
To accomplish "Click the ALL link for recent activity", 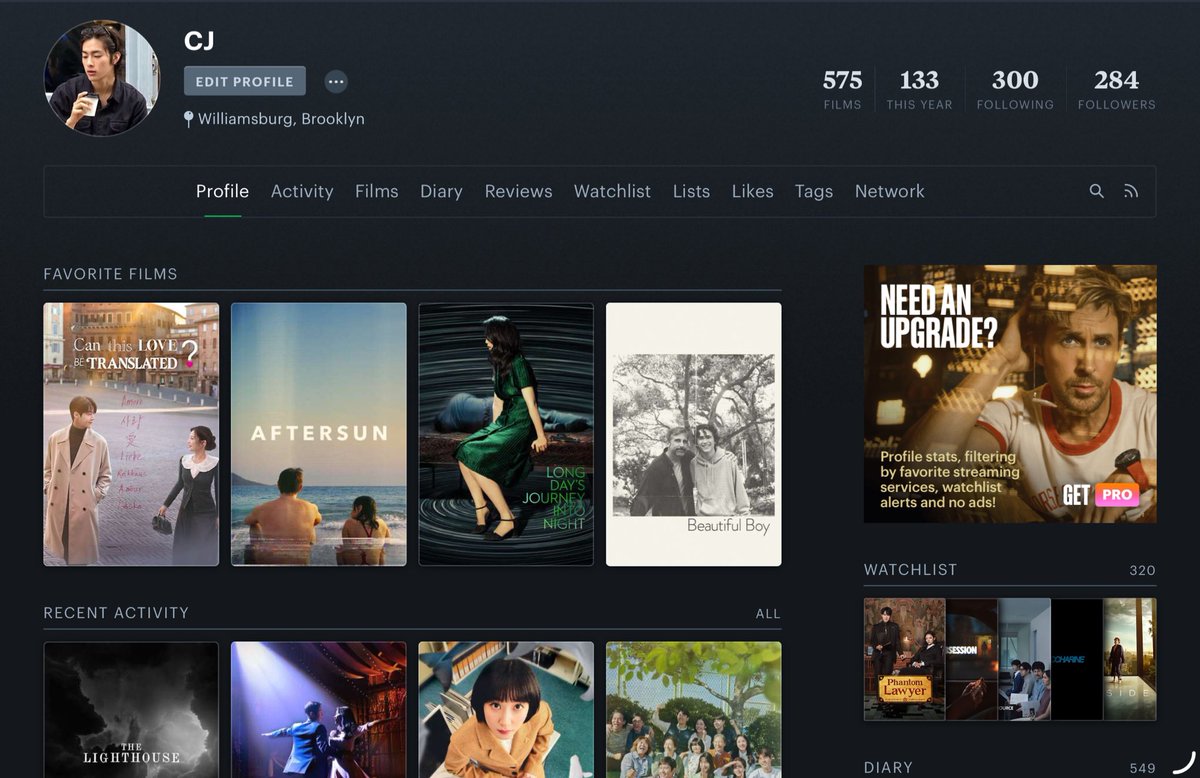I will coord(768,613).
